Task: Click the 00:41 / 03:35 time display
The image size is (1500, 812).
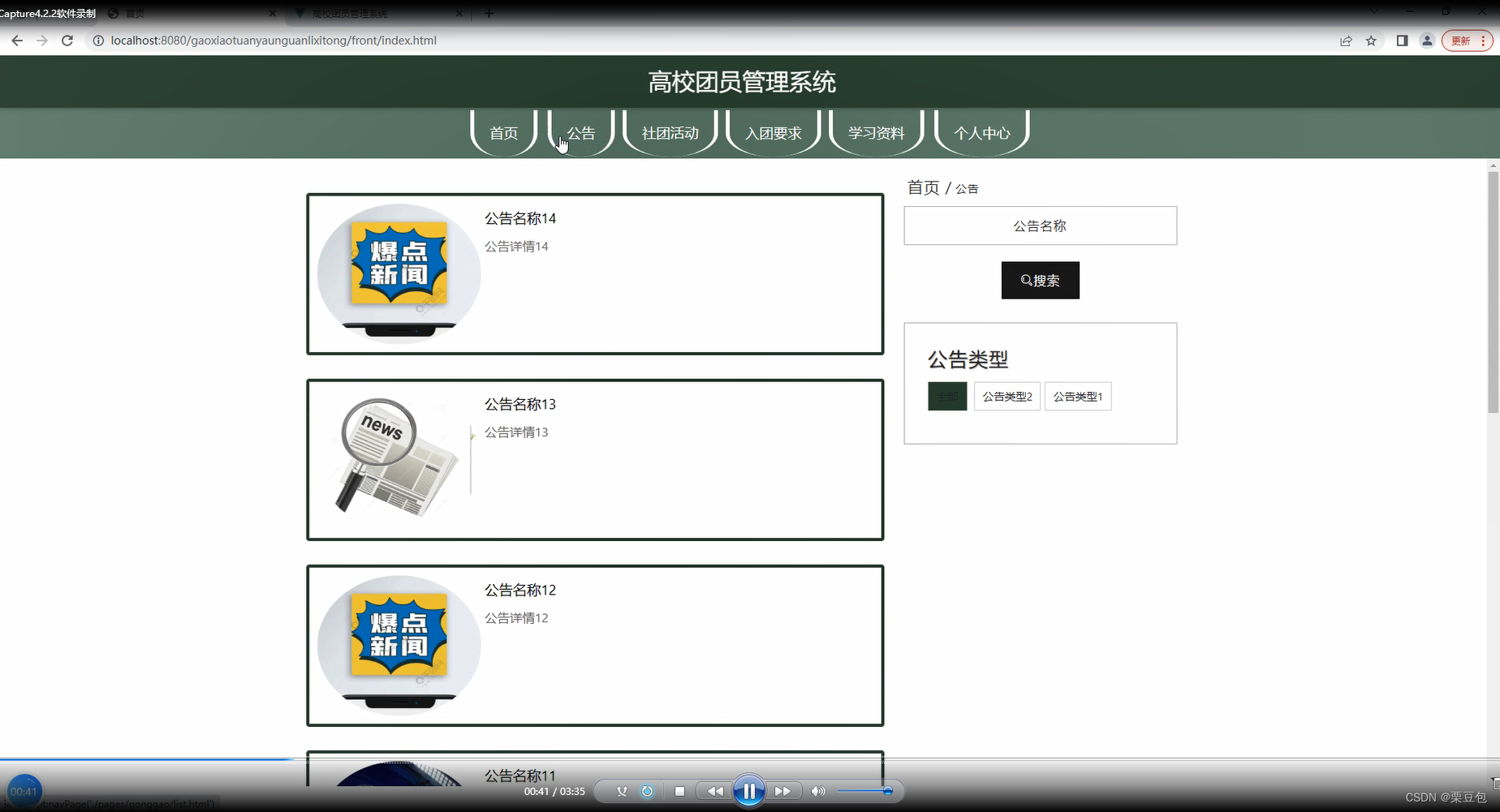Action: coord(554,792)
